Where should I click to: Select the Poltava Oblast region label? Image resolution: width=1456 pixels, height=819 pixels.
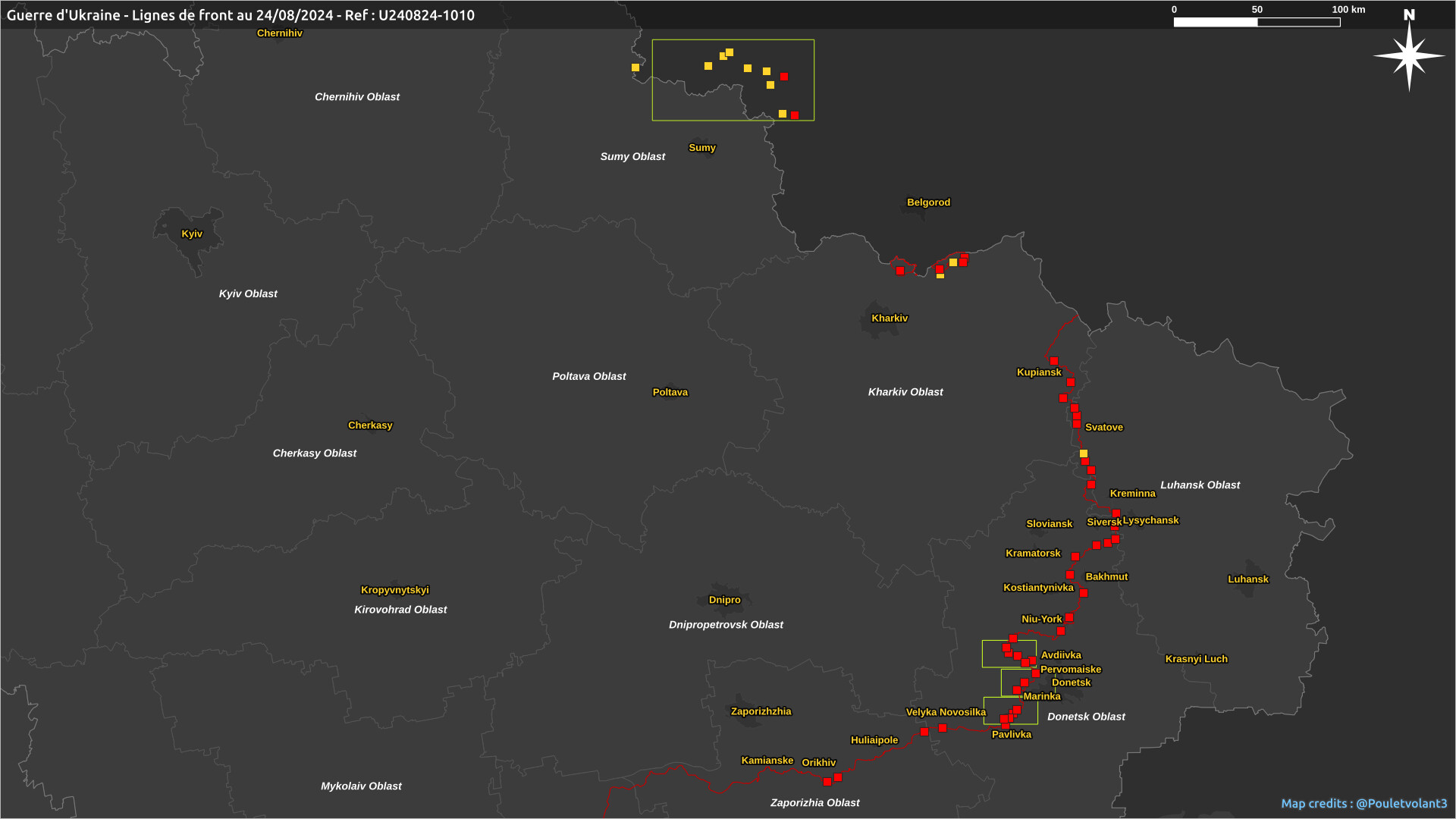588,376
